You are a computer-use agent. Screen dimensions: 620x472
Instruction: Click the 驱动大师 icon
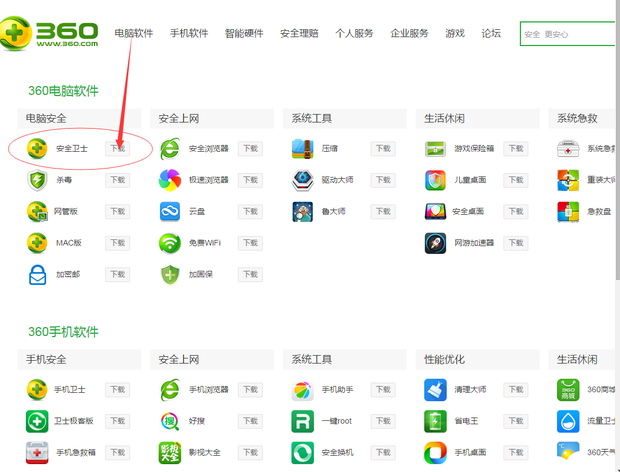[303, 180]
